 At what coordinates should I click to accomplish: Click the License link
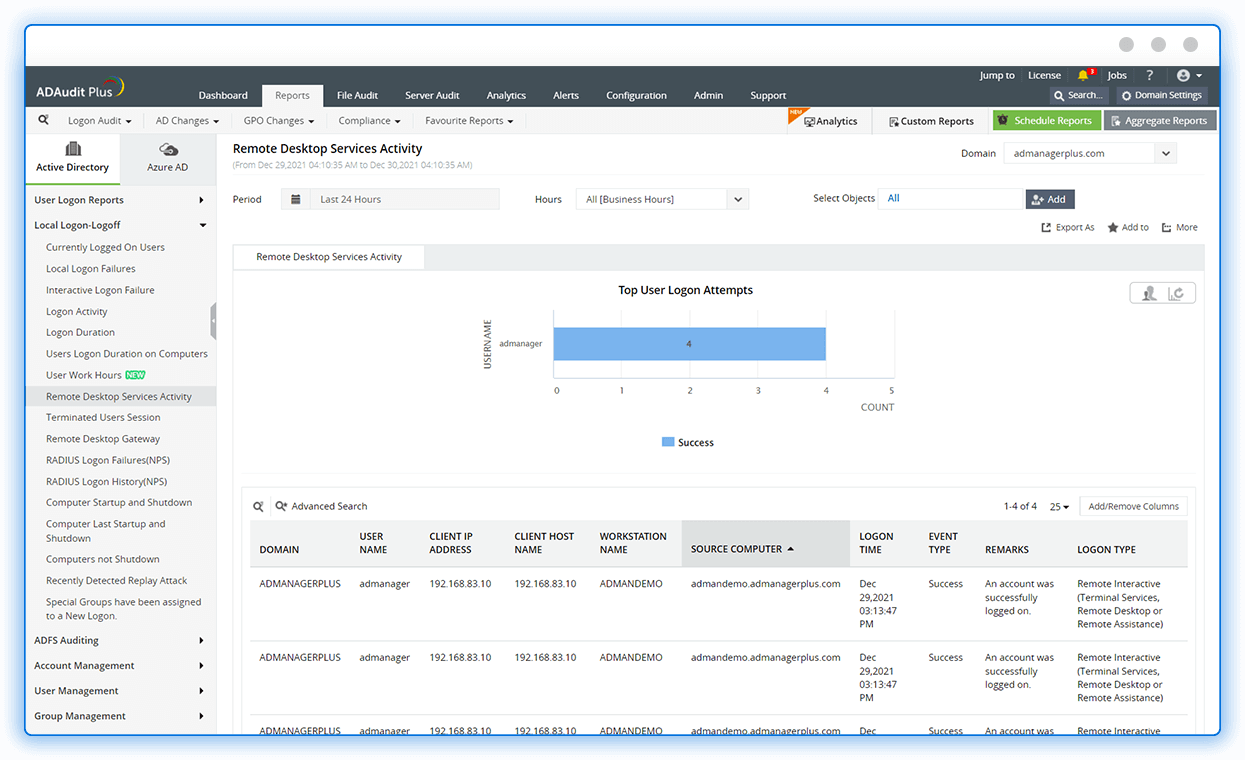pyautogui.click(x=1044, y=75)
